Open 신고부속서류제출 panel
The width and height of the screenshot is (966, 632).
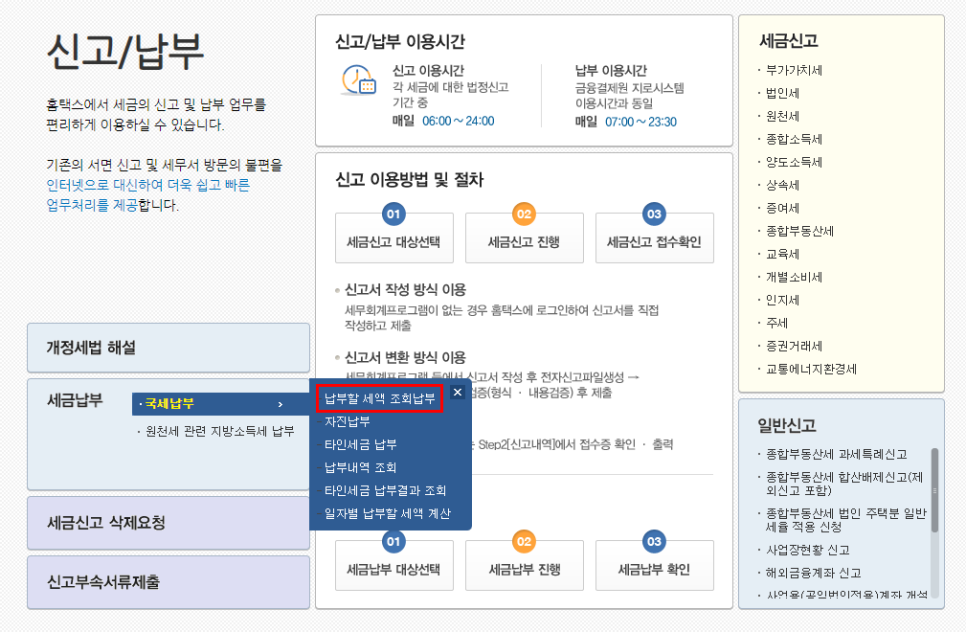168,582
